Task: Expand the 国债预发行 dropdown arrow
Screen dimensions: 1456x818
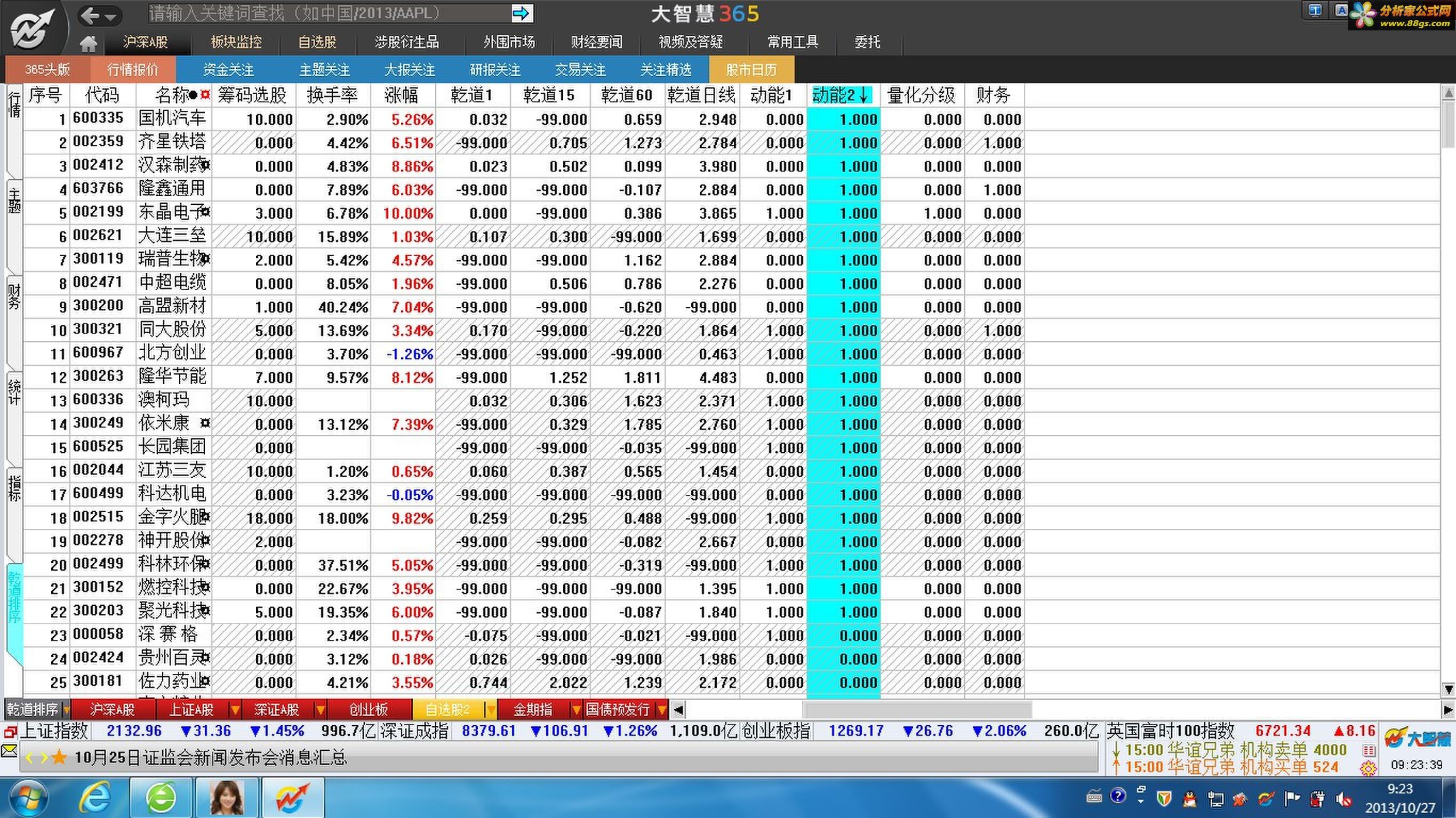Action: click(662, 709)
